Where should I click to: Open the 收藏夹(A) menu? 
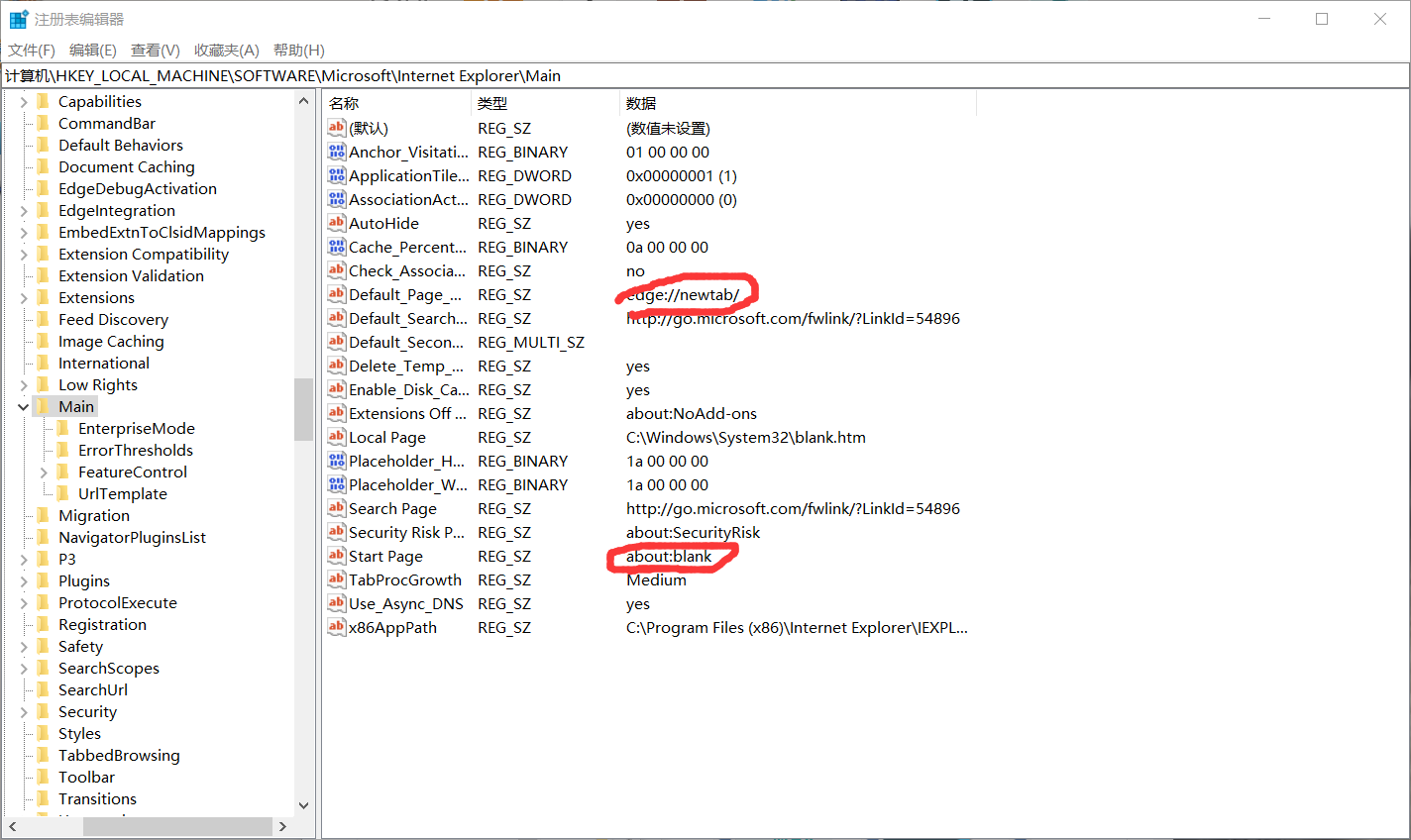[227, 50]
